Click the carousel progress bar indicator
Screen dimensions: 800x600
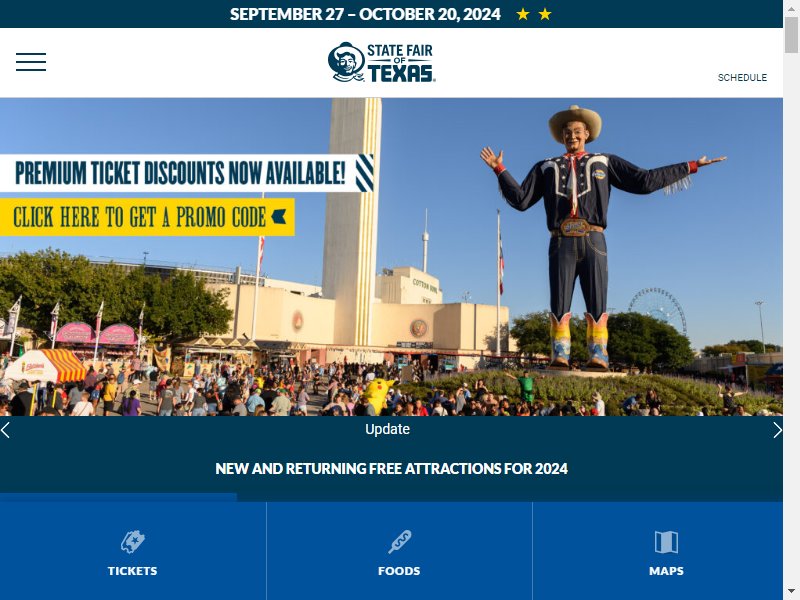click(x=118, y=497)
